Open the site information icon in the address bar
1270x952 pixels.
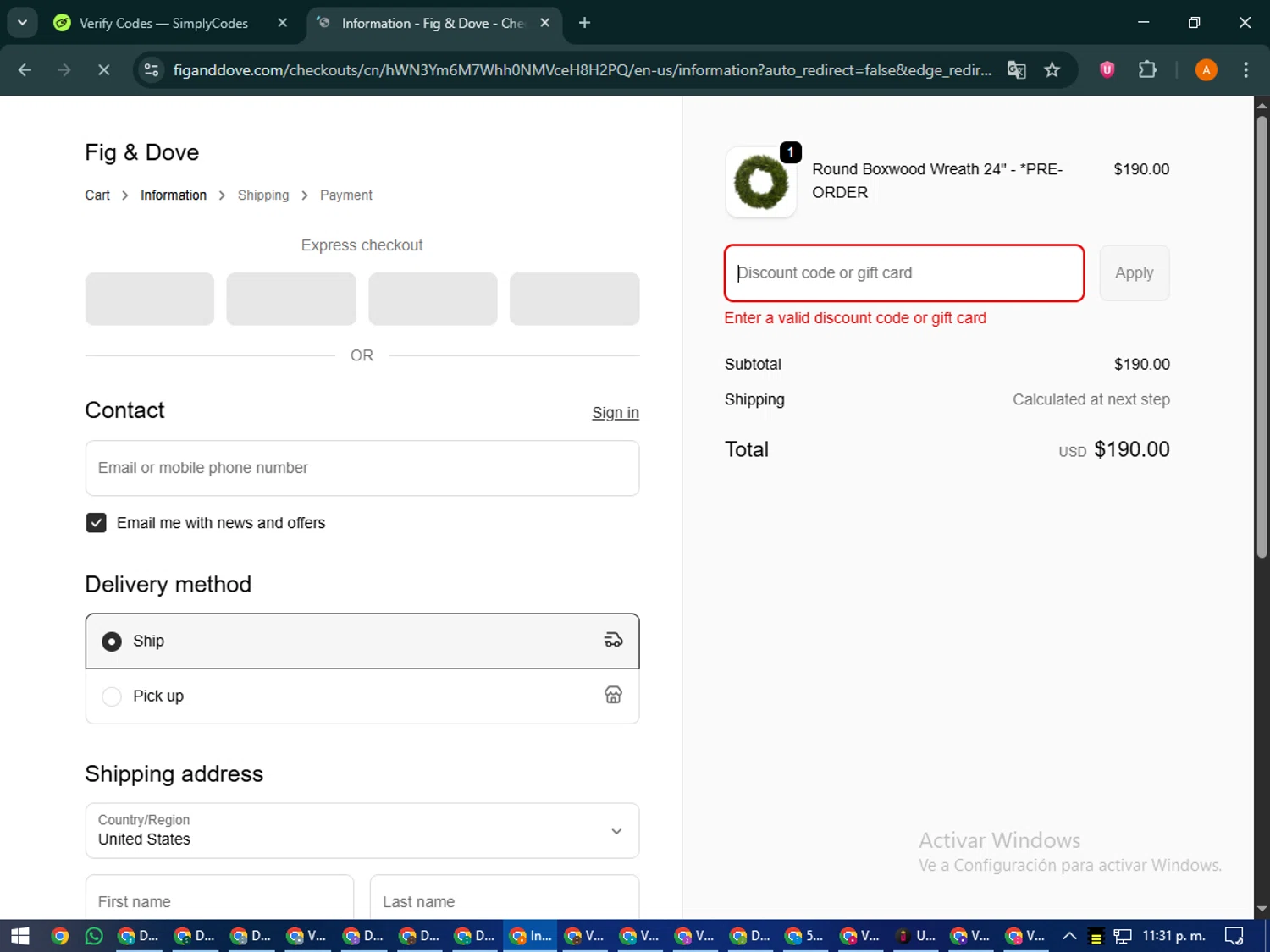[152, 70]
